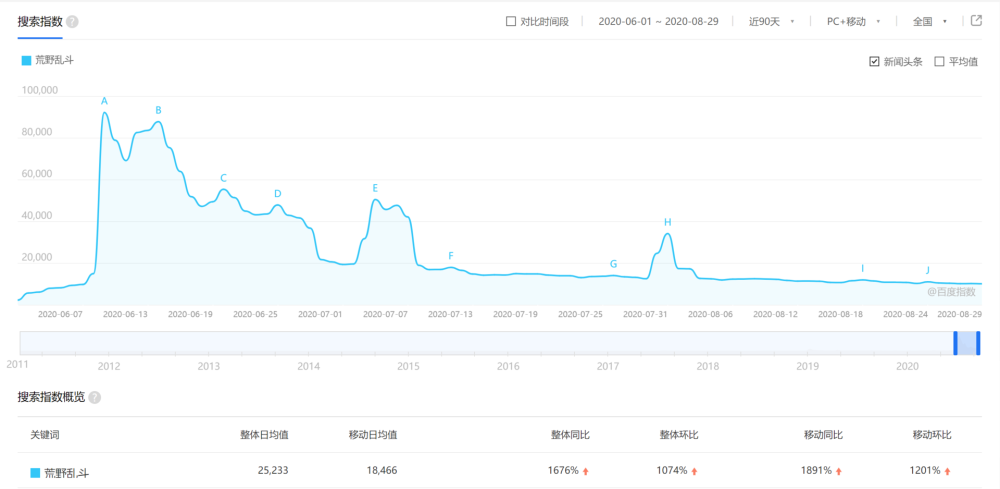Click the up arrow beside 1676%
The image size is (1000, 489).
[585, 471]
